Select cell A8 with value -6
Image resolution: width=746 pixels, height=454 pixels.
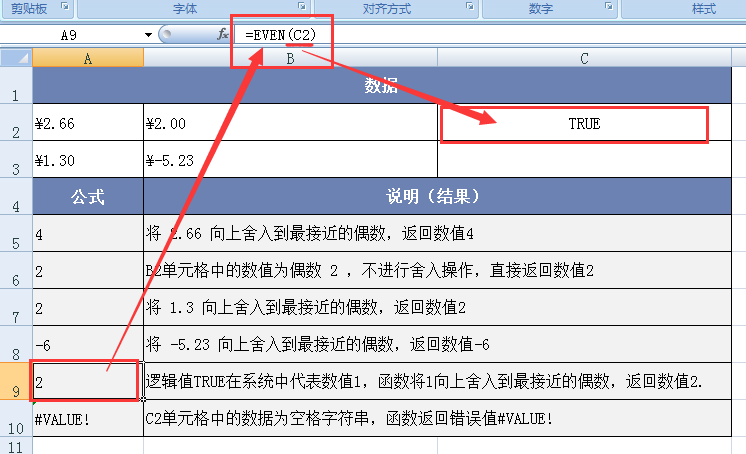(88, 345)
